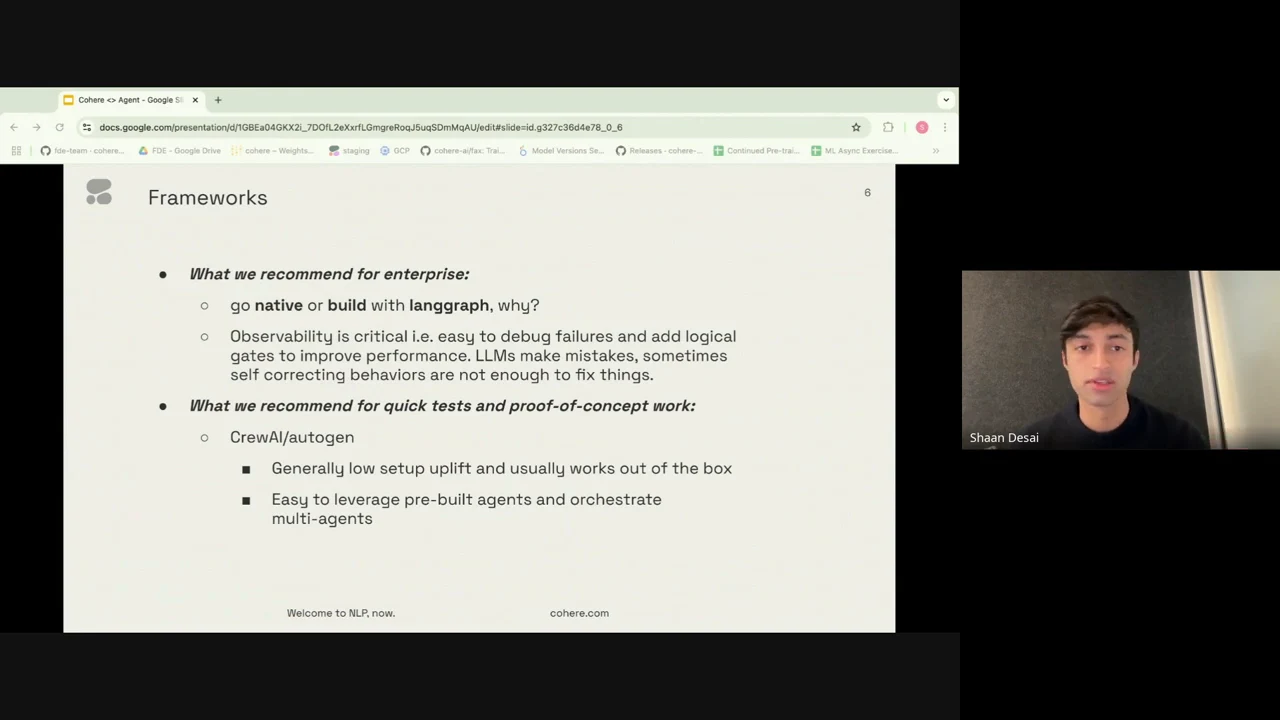Click the 'Welcome to NLP, now.' footer

click(341, 613)
